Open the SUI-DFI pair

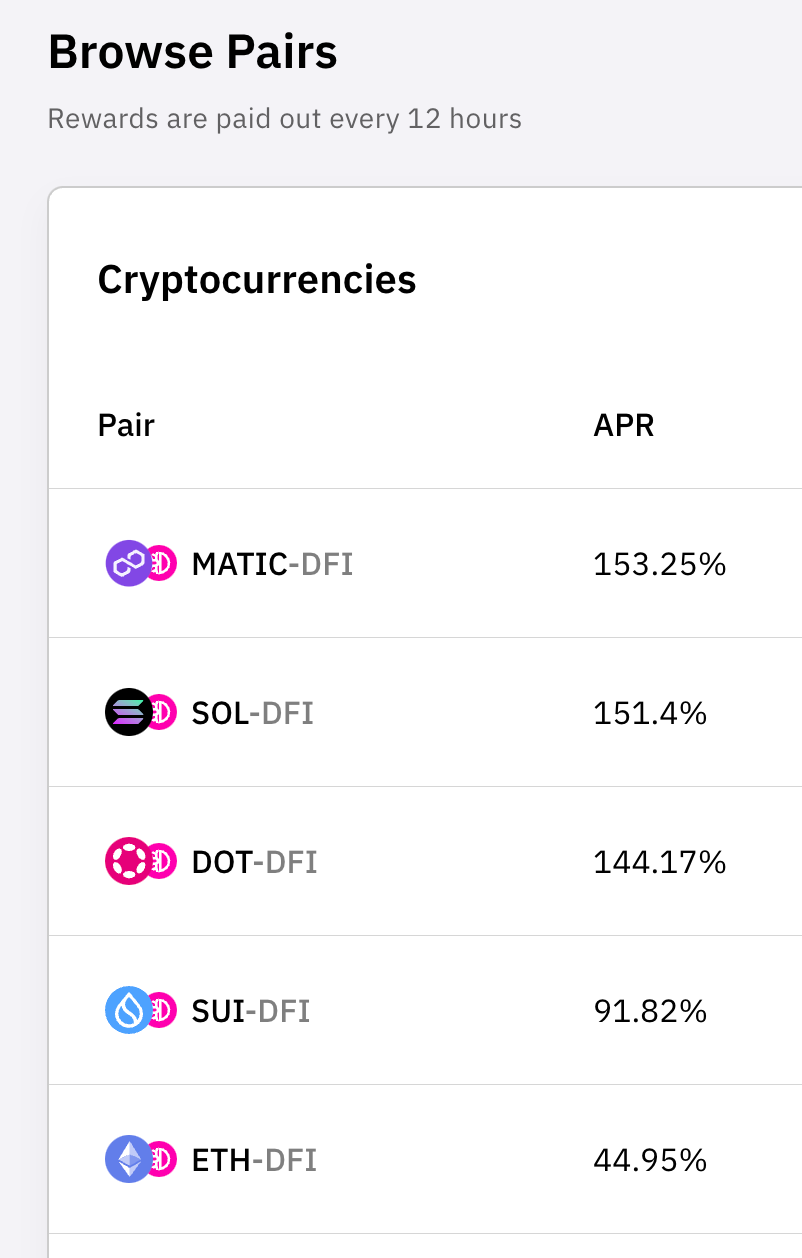point(250,1012)
